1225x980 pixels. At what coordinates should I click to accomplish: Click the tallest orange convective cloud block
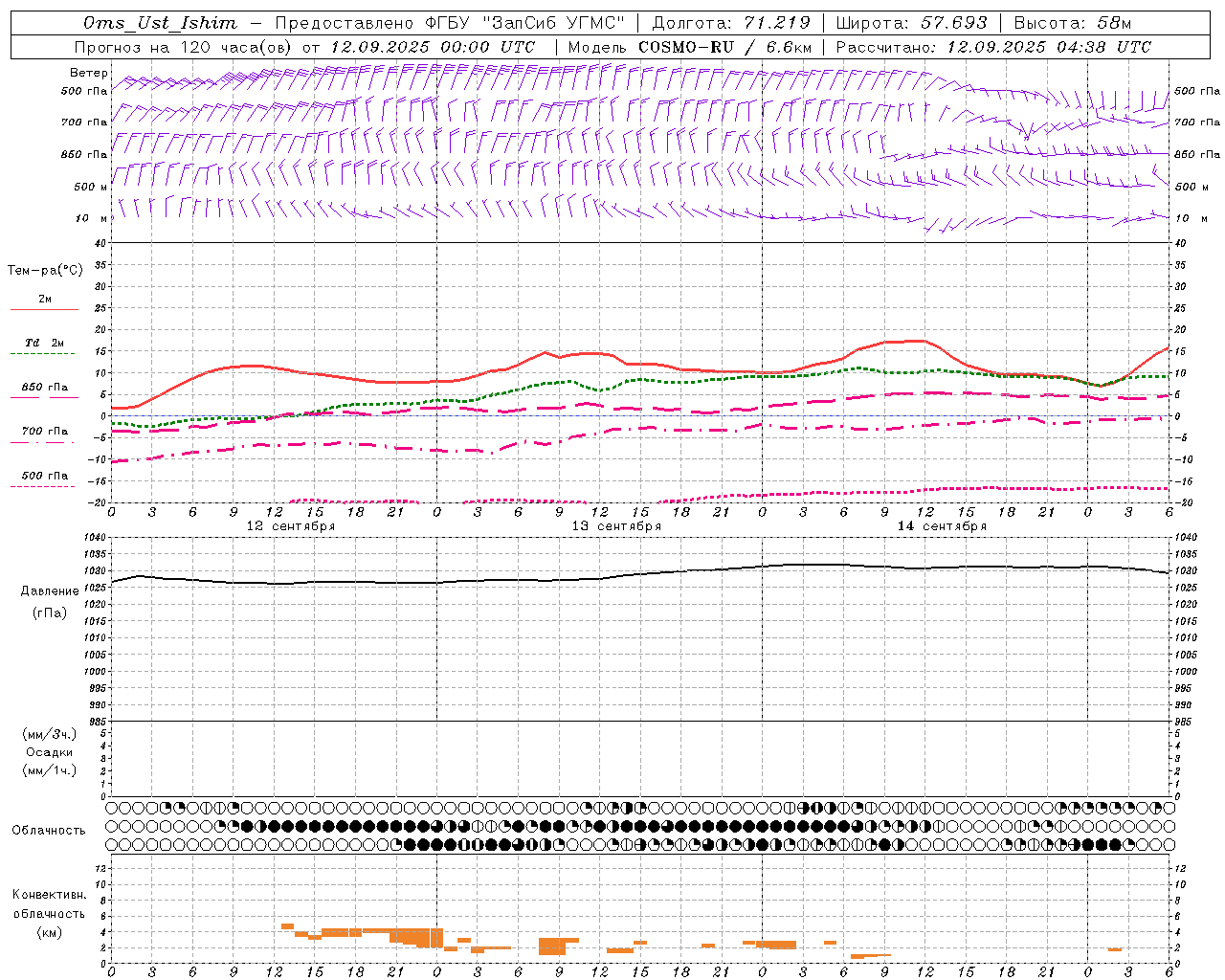tap(435, 937)
